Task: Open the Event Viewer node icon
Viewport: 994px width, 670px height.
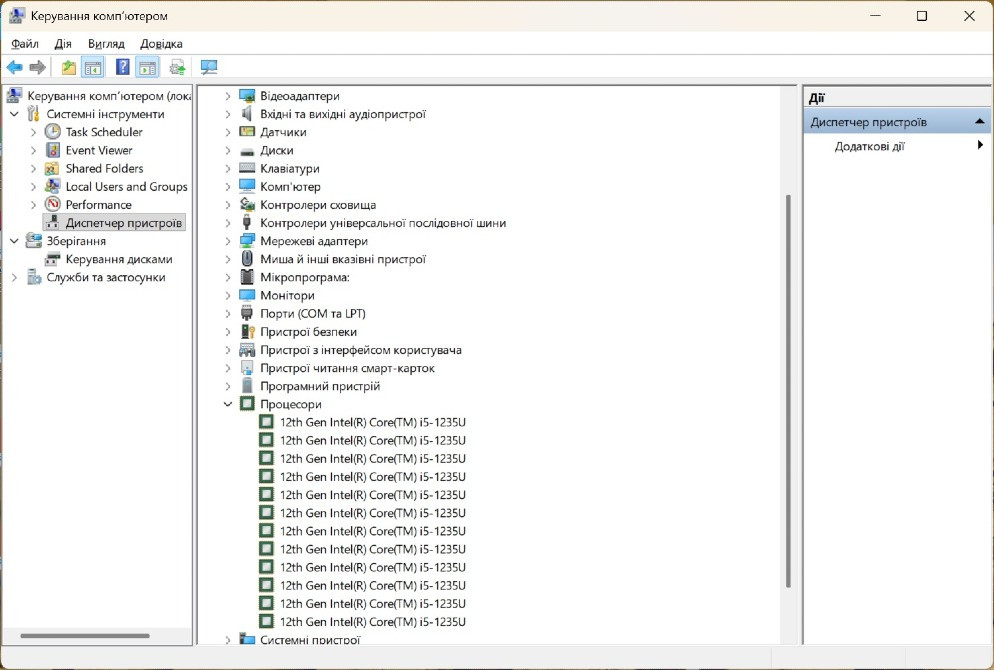Action: (53, 150)
